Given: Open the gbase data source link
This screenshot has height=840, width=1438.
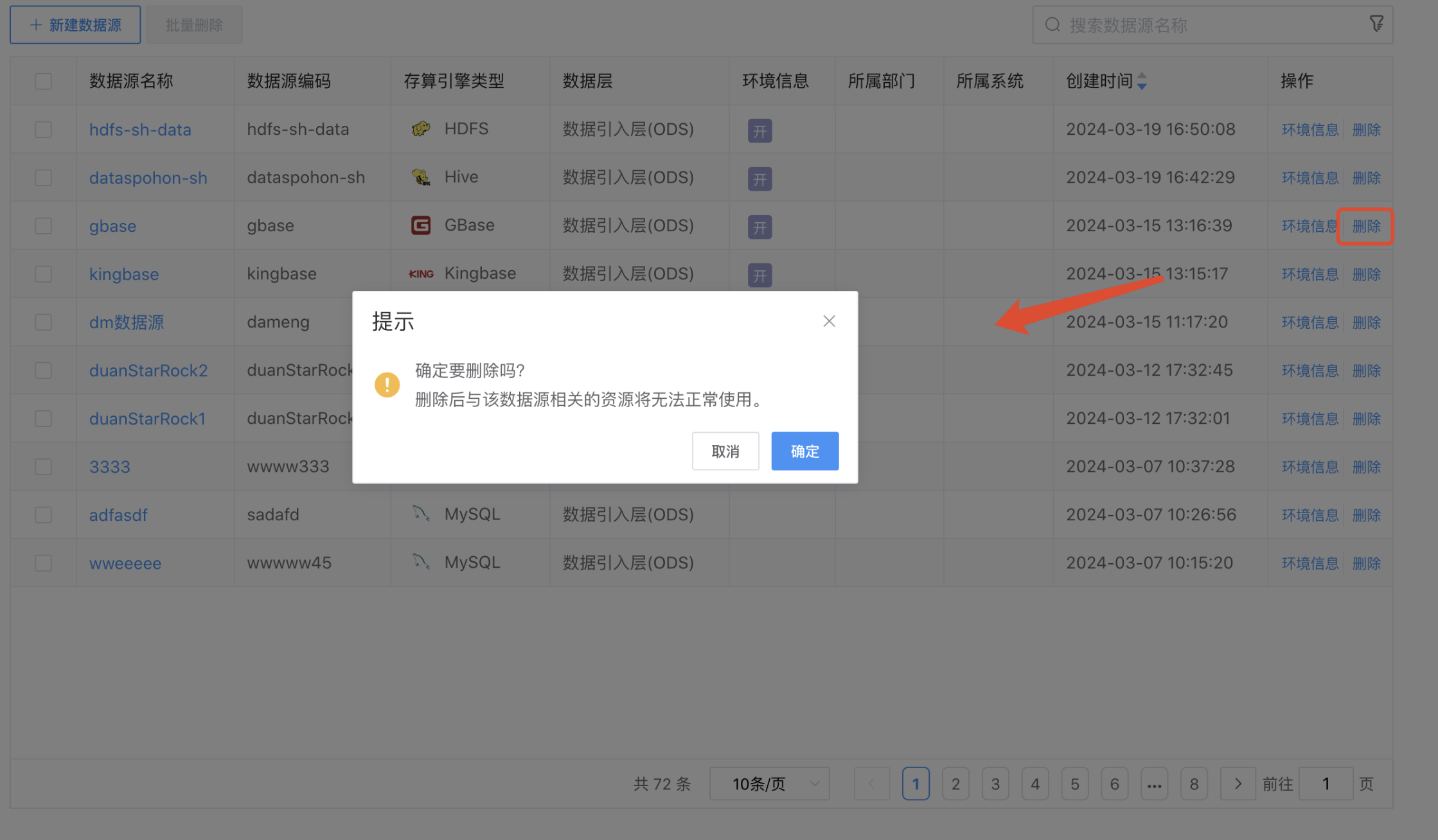Looking at the screenshot, I should [113, 225].
